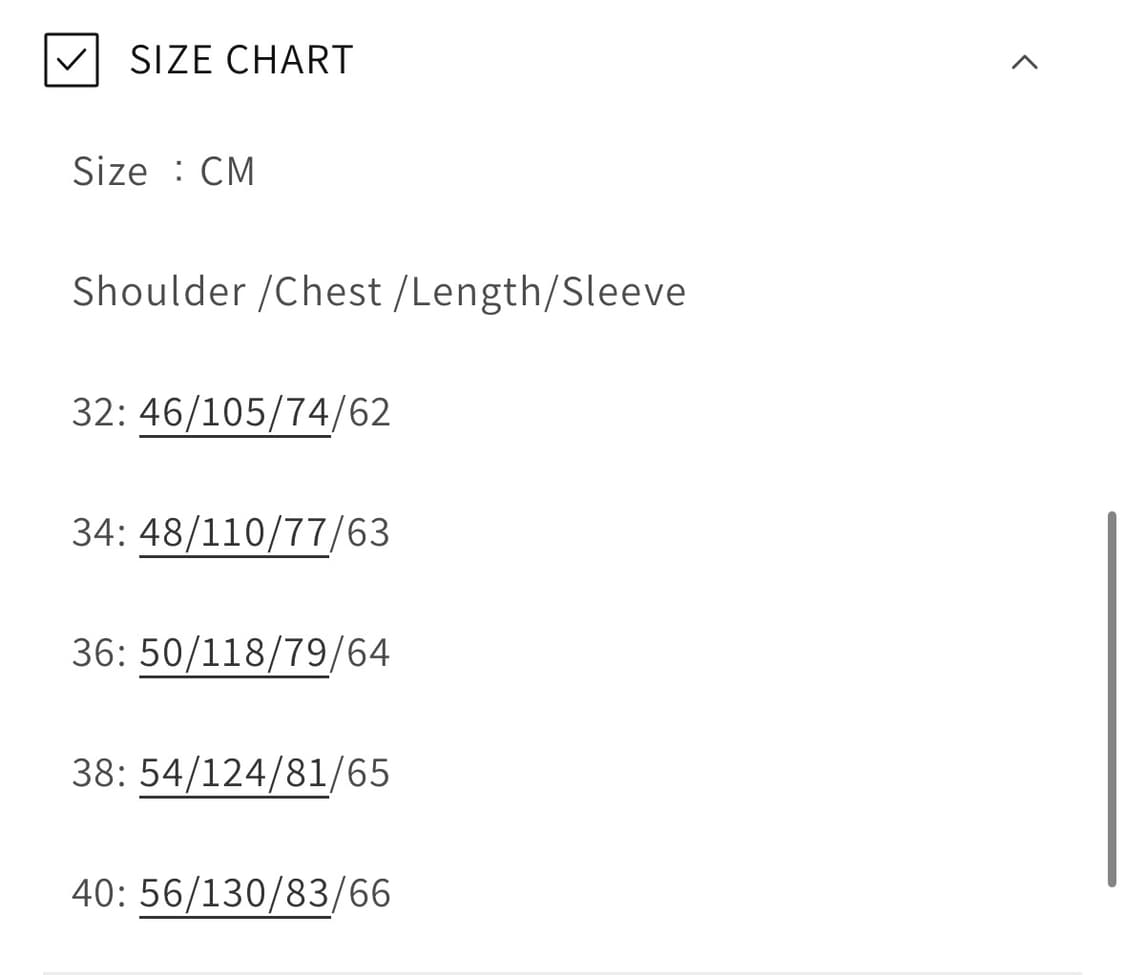Open the underlined 48/110/77 measurements link
Screen dimensions: 1125x975
coord(234,532)
